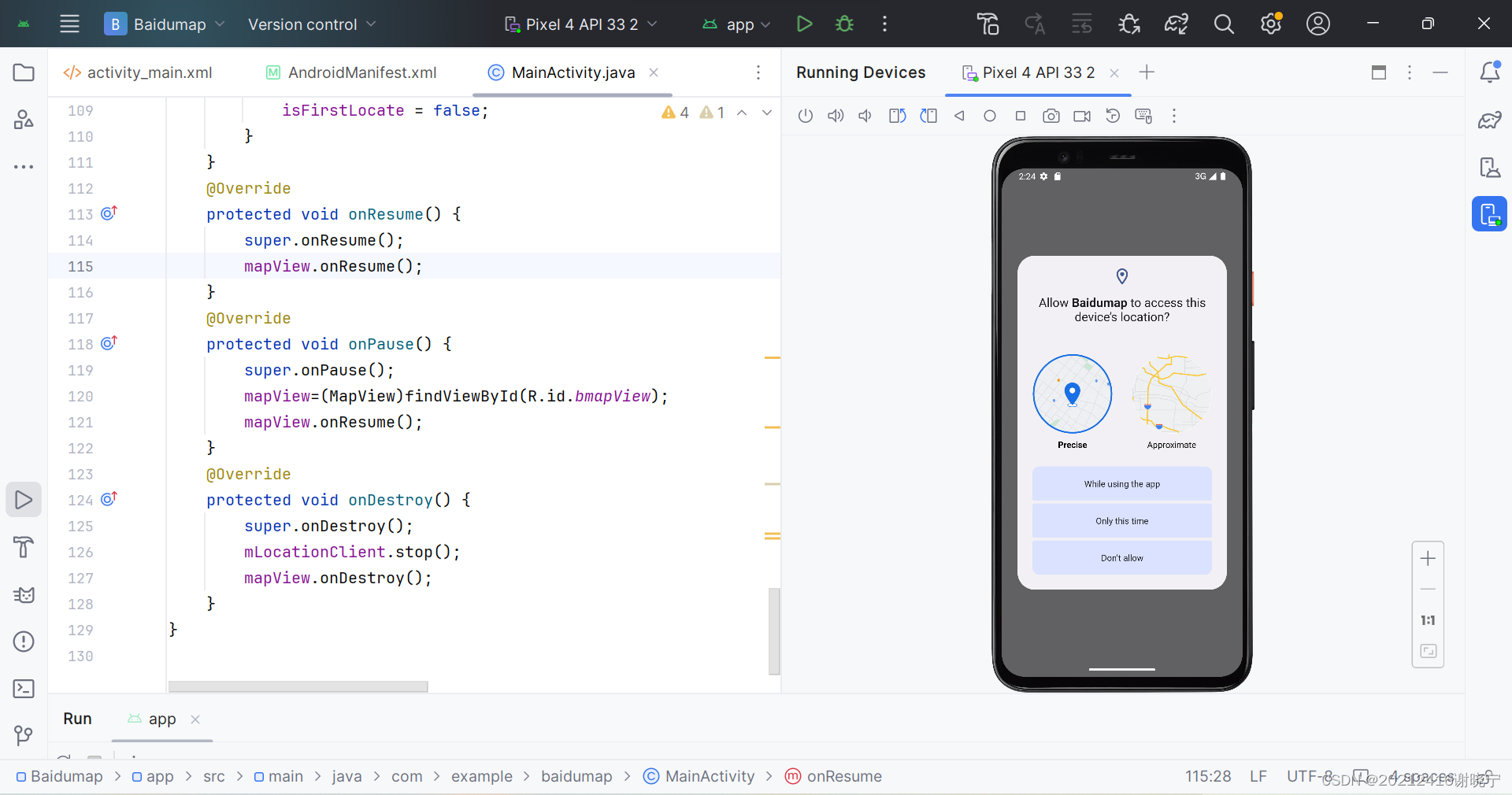Viewport: 1512px width, 795px height.
Task: Click the editor horizontal scrollbar
Action: [x=298, y=686]
